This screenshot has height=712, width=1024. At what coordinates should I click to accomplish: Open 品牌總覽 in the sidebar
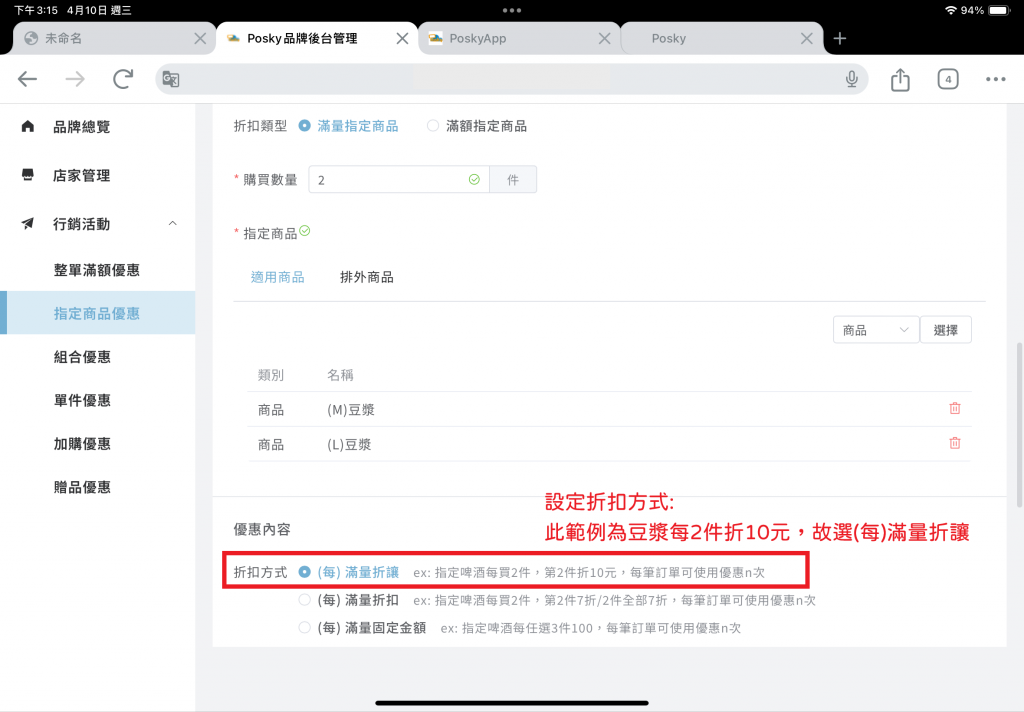coord(82,127)
